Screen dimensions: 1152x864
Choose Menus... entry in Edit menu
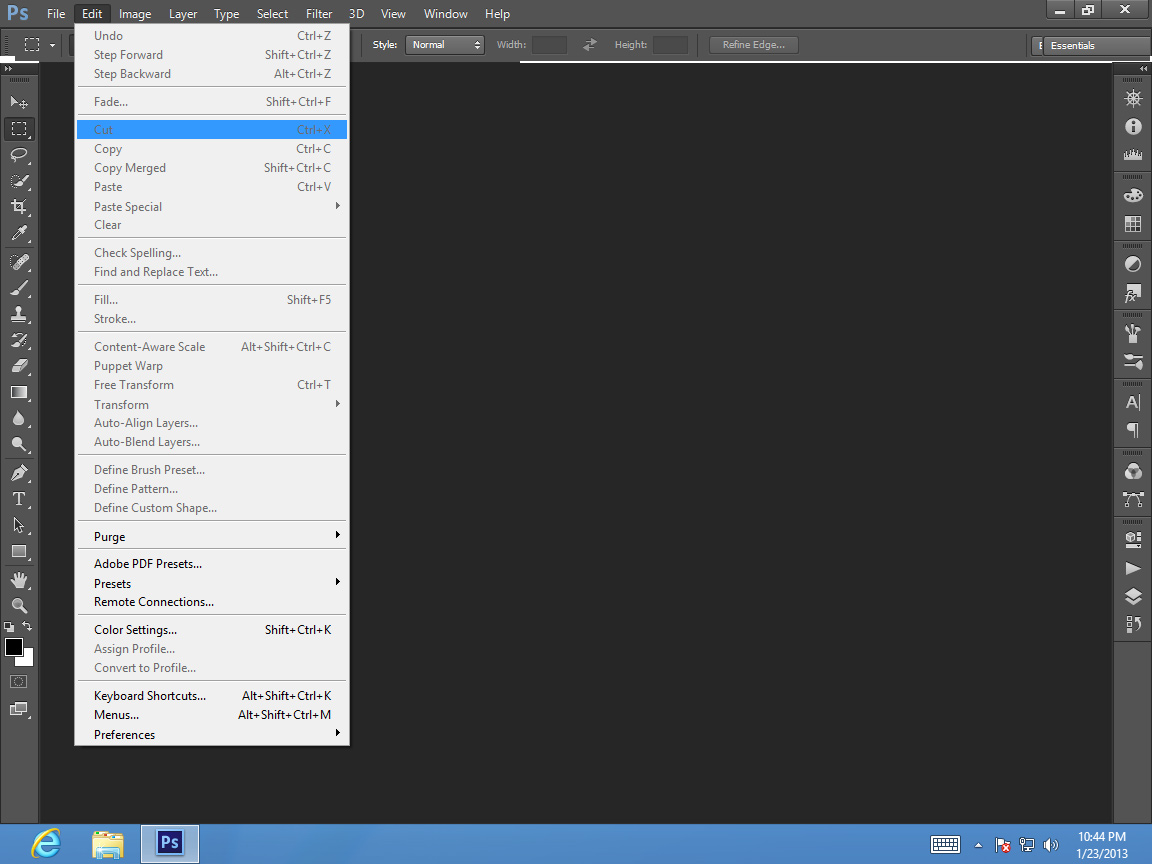click(212, 715)
